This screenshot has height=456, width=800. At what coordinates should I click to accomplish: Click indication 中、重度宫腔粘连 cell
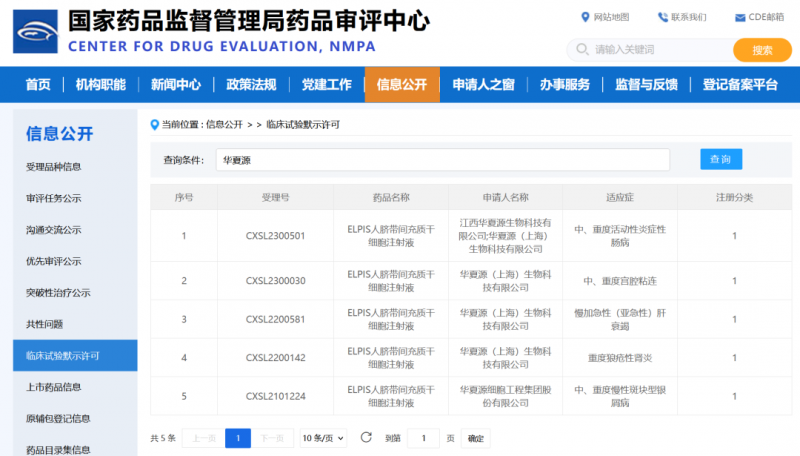click(620, 281)
